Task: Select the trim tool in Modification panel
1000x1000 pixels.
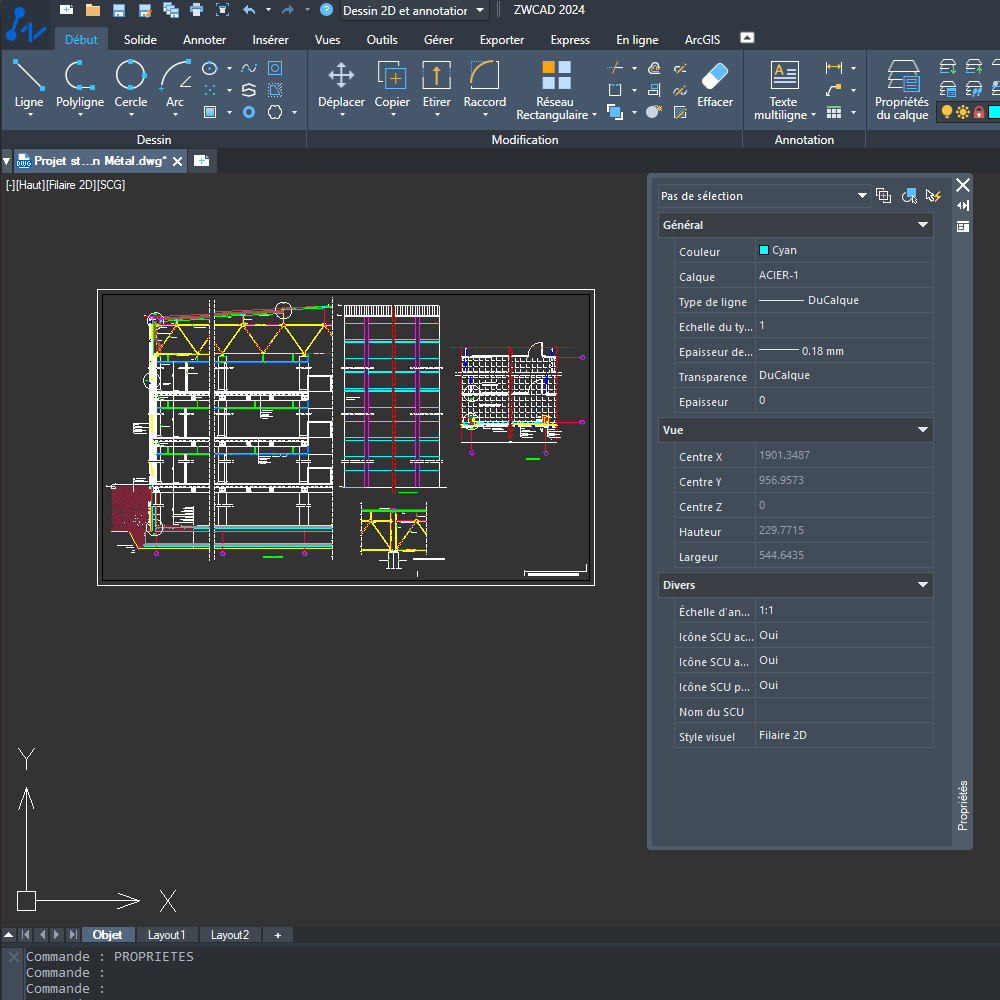Action: pos(615,68)
